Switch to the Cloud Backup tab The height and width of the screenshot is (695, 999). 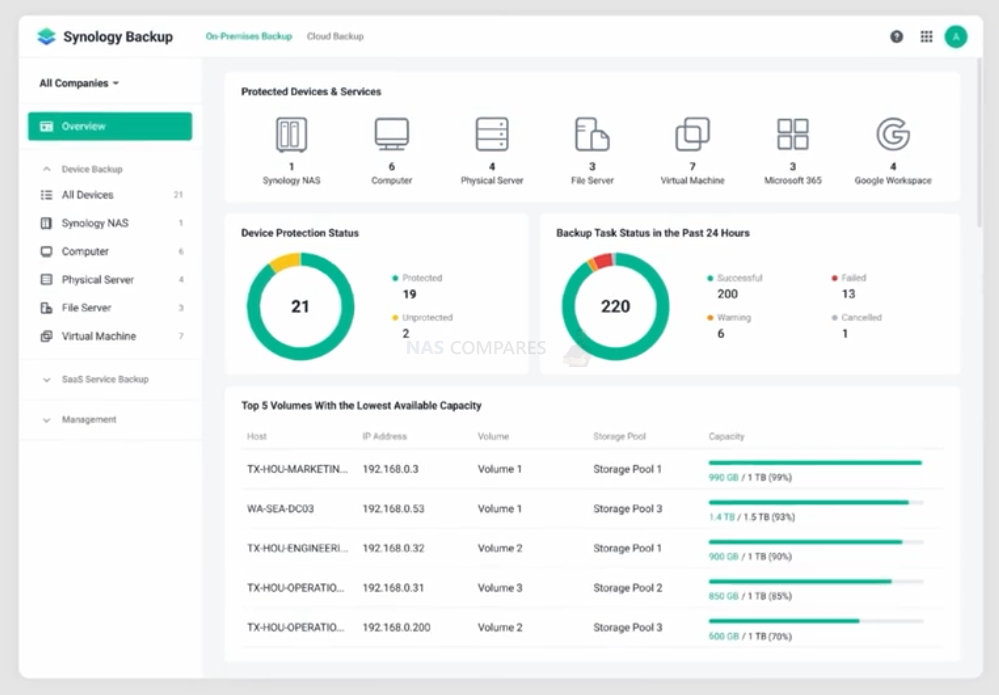[335, 36]
